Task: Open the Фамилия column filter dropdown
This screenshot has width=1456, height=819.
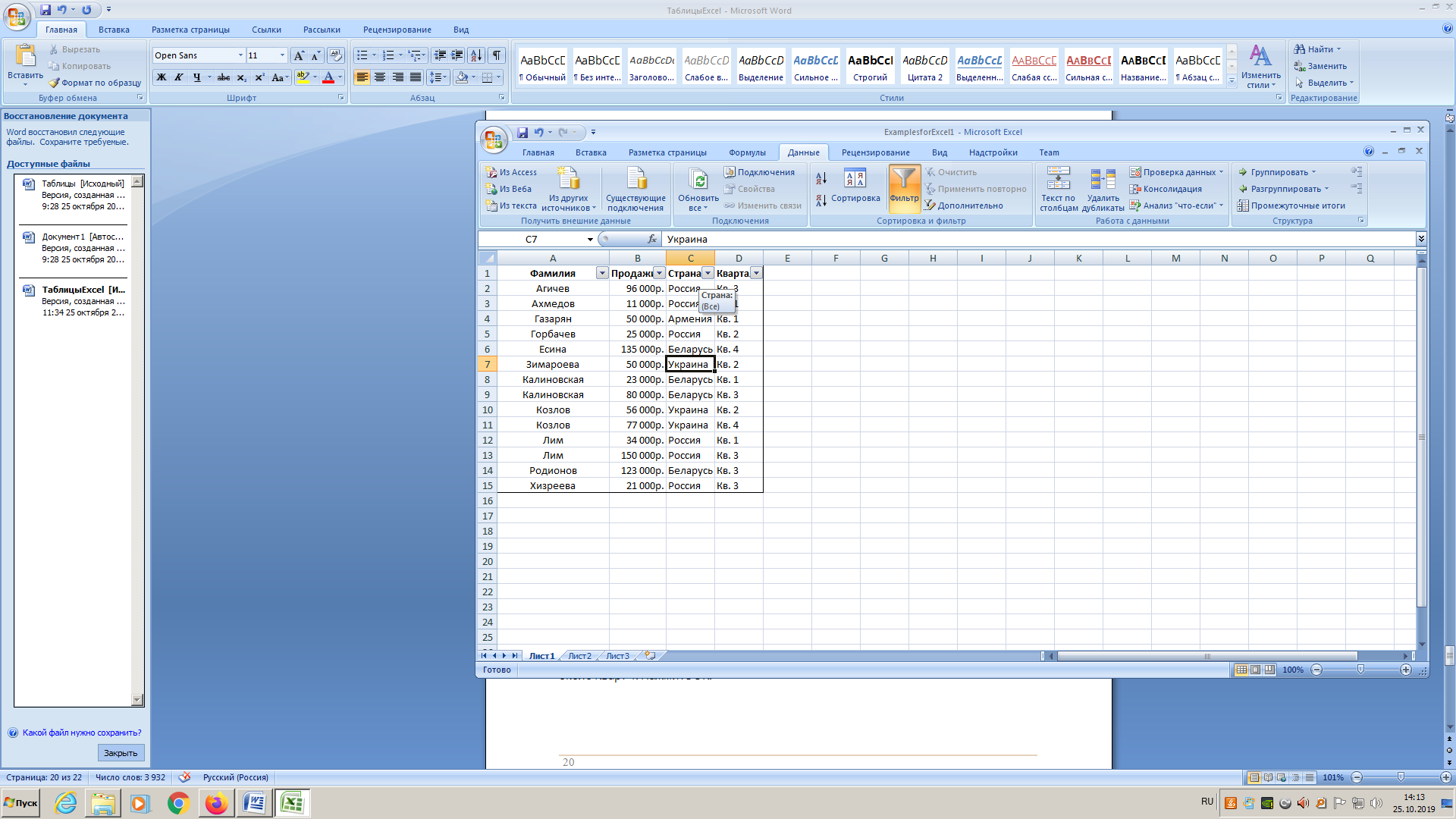Action: (602, 274)
